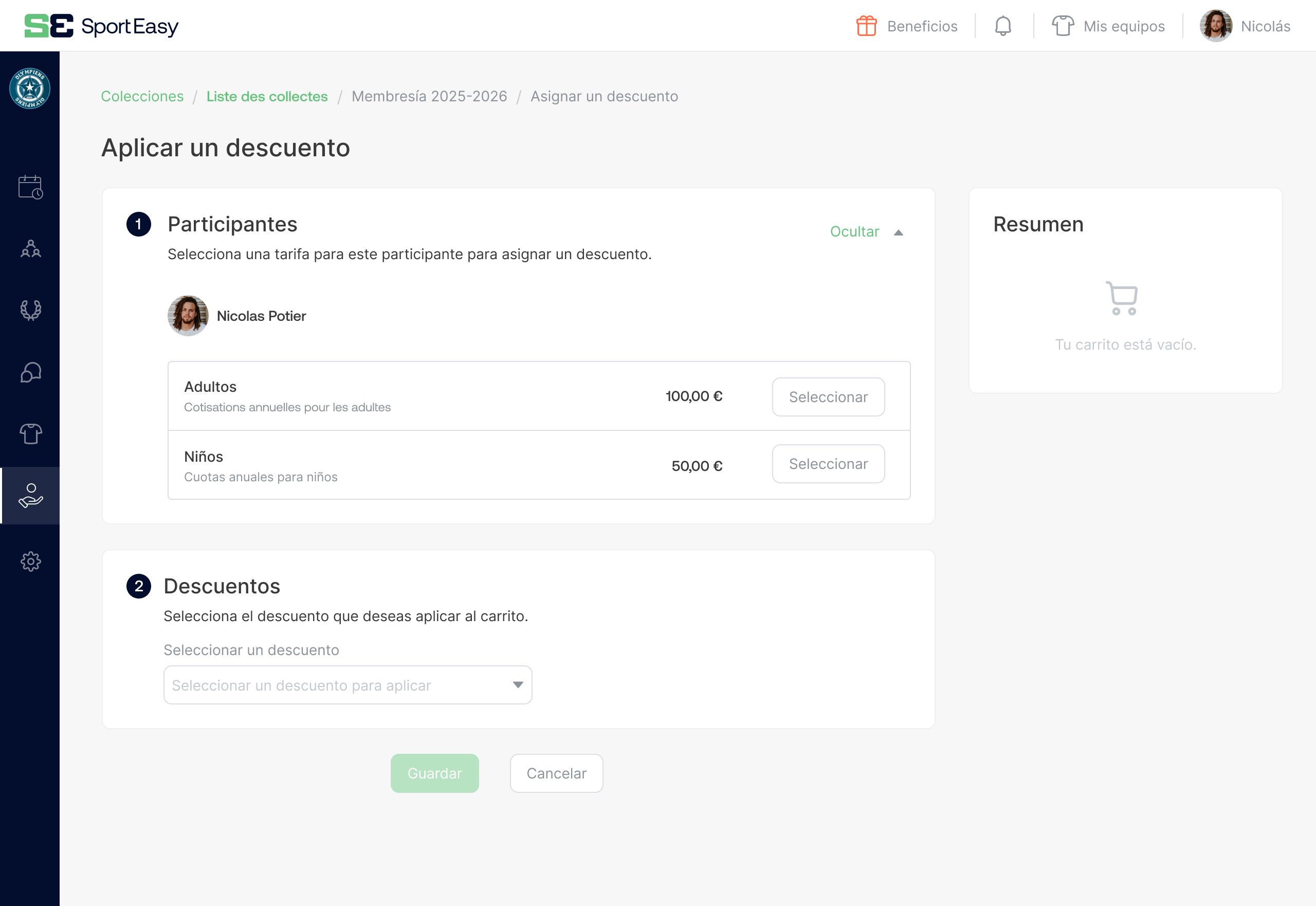Open the calendar icon in sidebar
1316x906 pixels.
click(x=31, y=187)
